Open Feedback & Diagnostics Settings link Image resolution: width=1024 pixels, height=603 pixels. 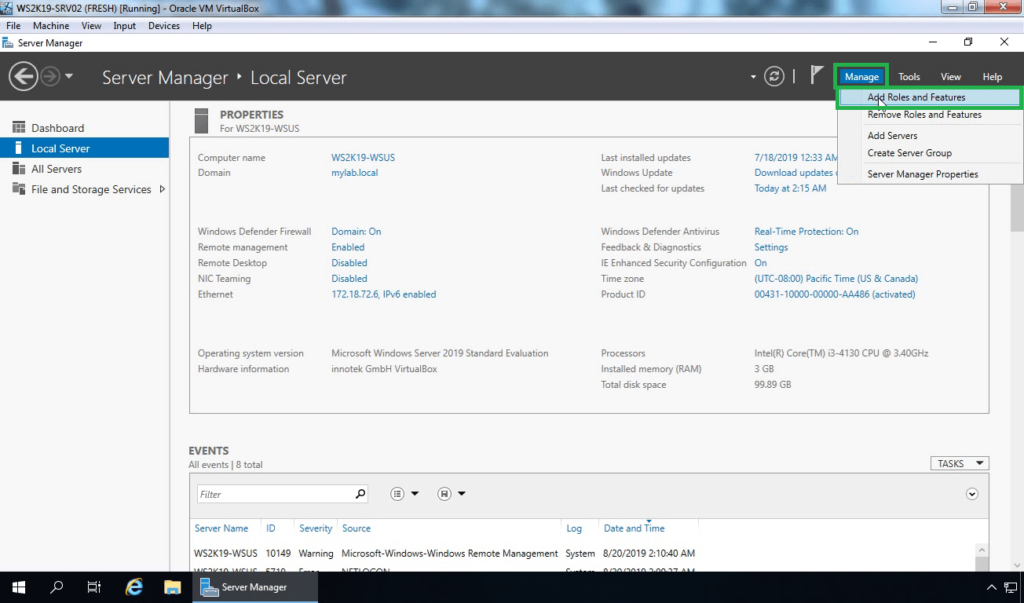click(771, 248)
